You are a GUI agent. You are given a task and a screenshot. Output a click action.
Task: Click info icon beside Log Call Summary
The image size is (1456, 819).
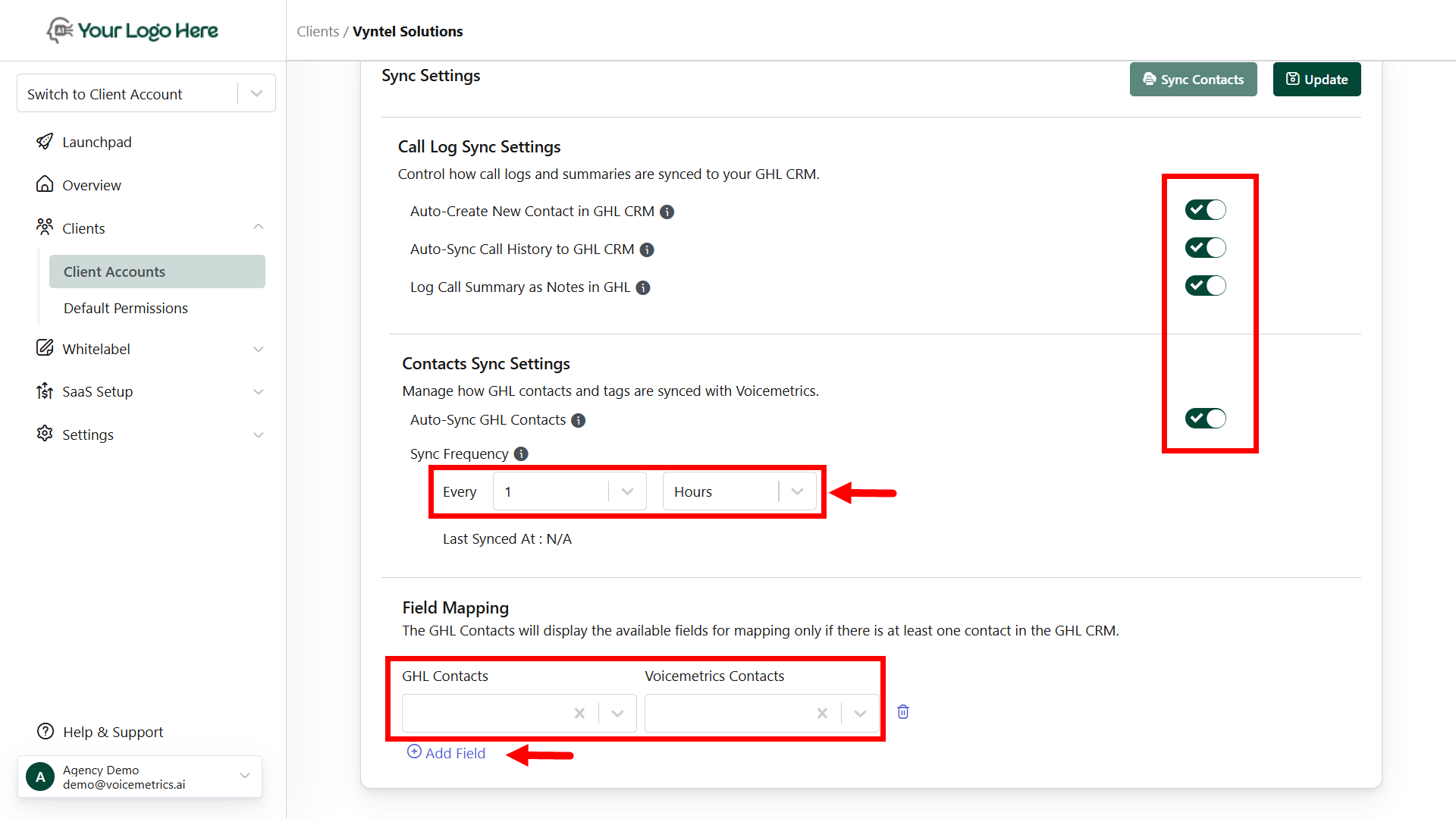(x=643, y=288)
